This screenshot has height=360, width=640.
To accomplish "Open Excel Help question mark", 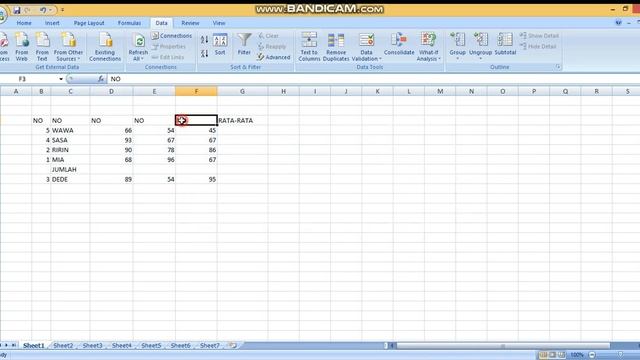I will pyautogui.click(x=619, y=23).
